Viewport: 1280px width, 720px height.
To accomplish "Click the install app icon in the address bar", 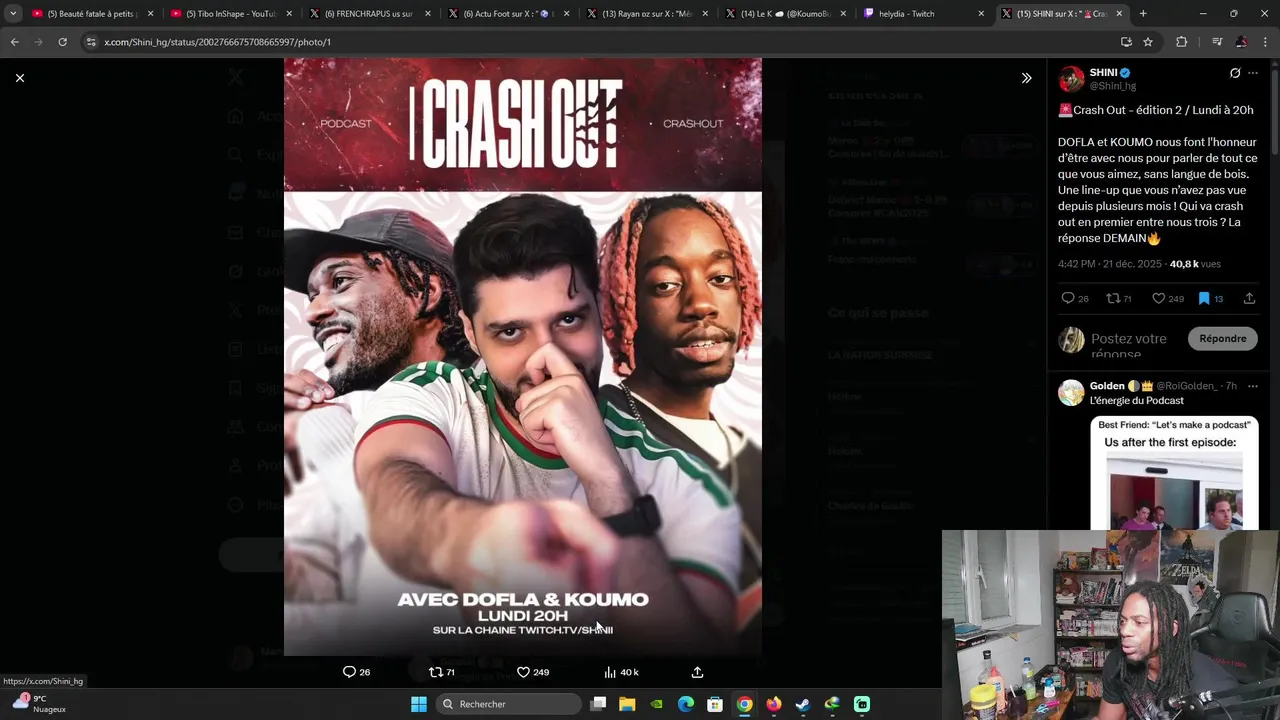I will (x=1126, y=42).
